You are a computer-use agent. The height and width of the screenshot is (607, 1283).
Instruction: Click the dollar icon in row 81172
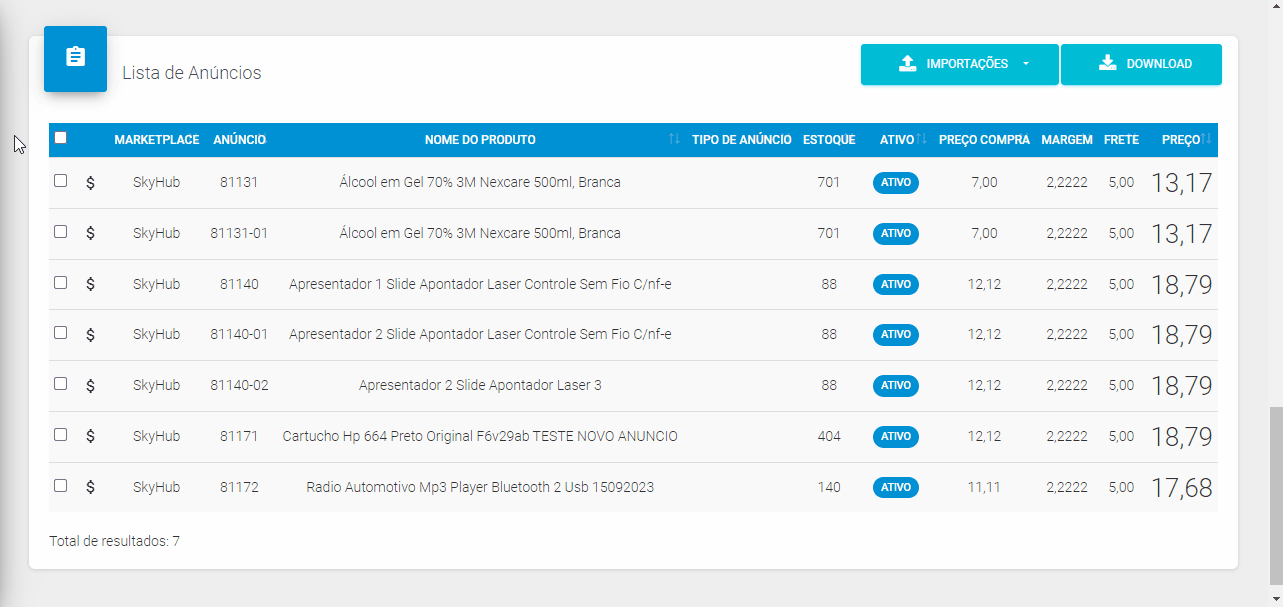click(90, 487)
